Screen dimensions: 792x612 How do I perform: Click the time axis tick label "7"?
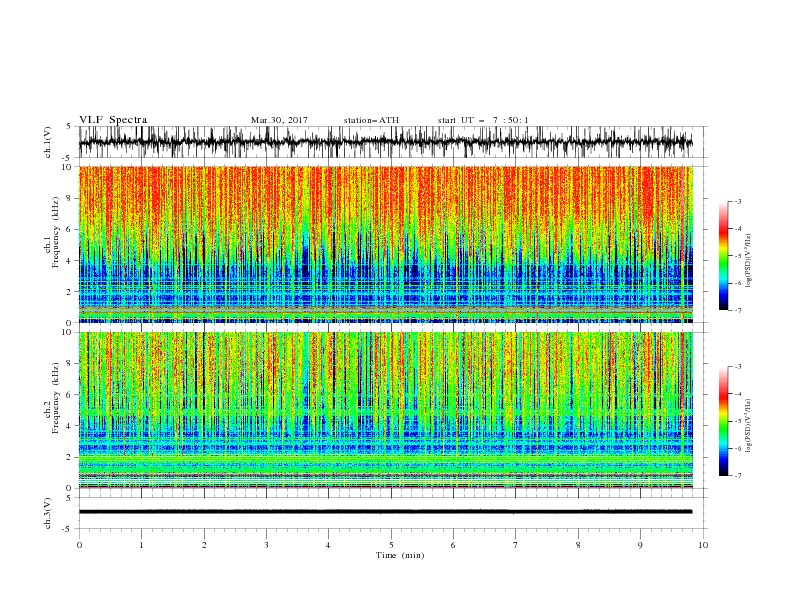point(516,545)
